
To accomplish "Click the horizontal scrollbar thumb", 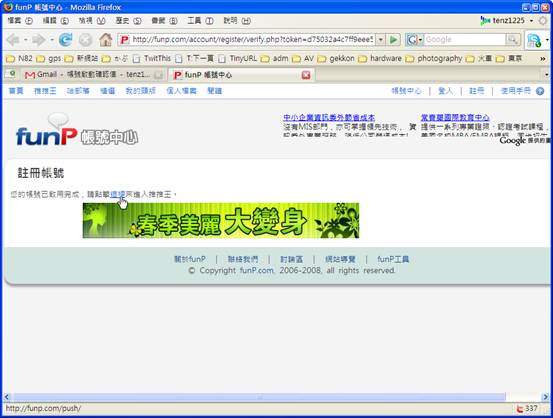I will (x=259, y=397).
